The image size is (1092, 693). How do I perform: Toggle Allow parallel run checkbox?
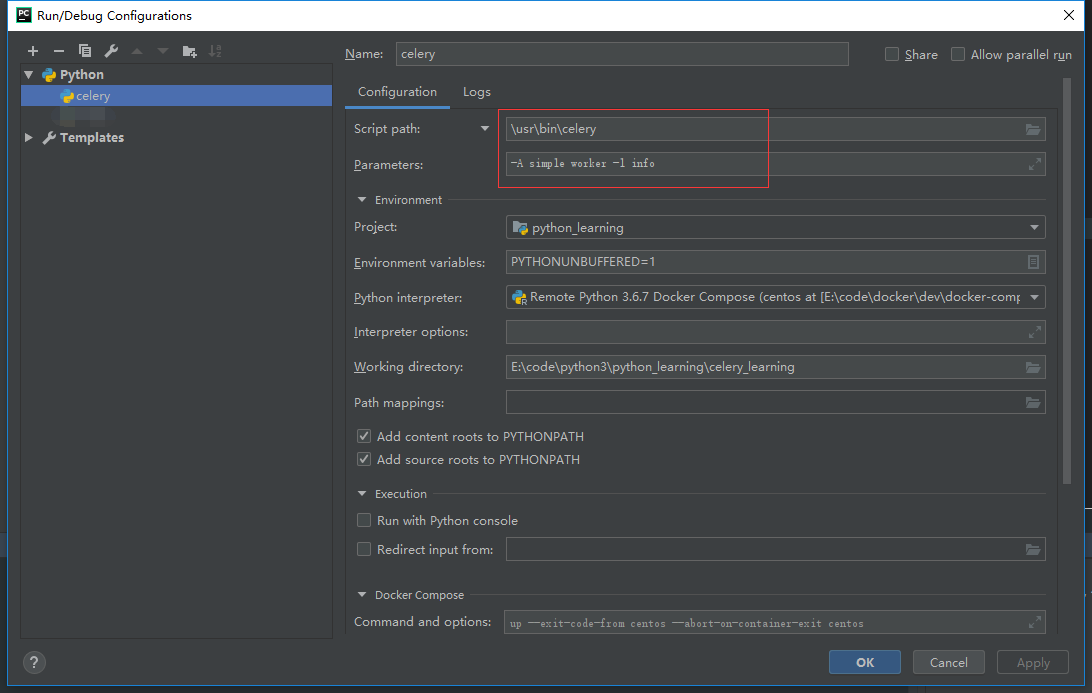[x=958, y=55]
